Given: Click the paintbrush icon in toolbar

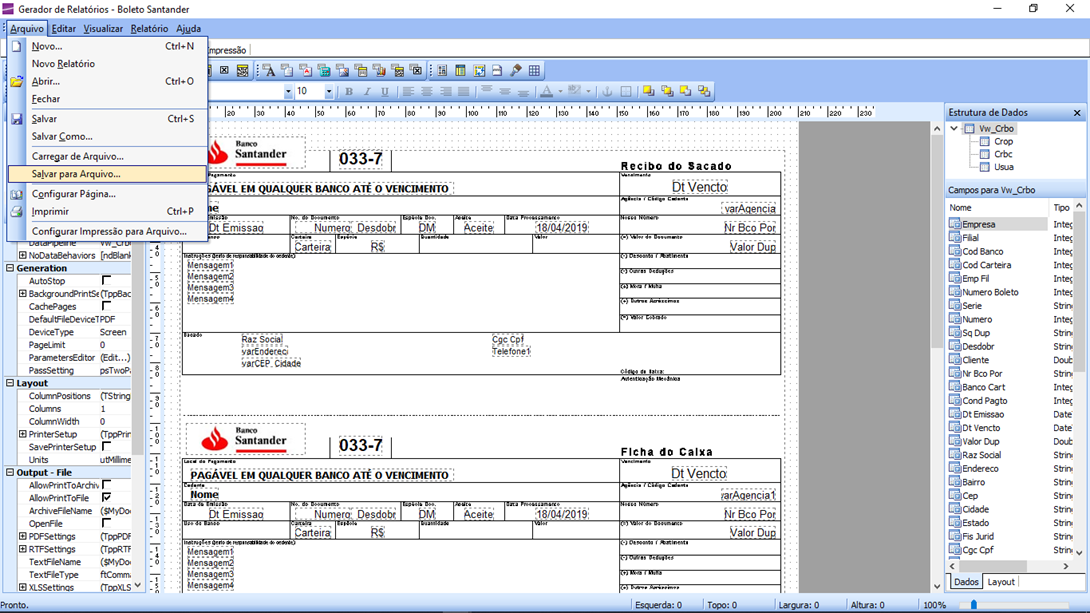Looking at the screenshot, I should click(x=516, y=71).
